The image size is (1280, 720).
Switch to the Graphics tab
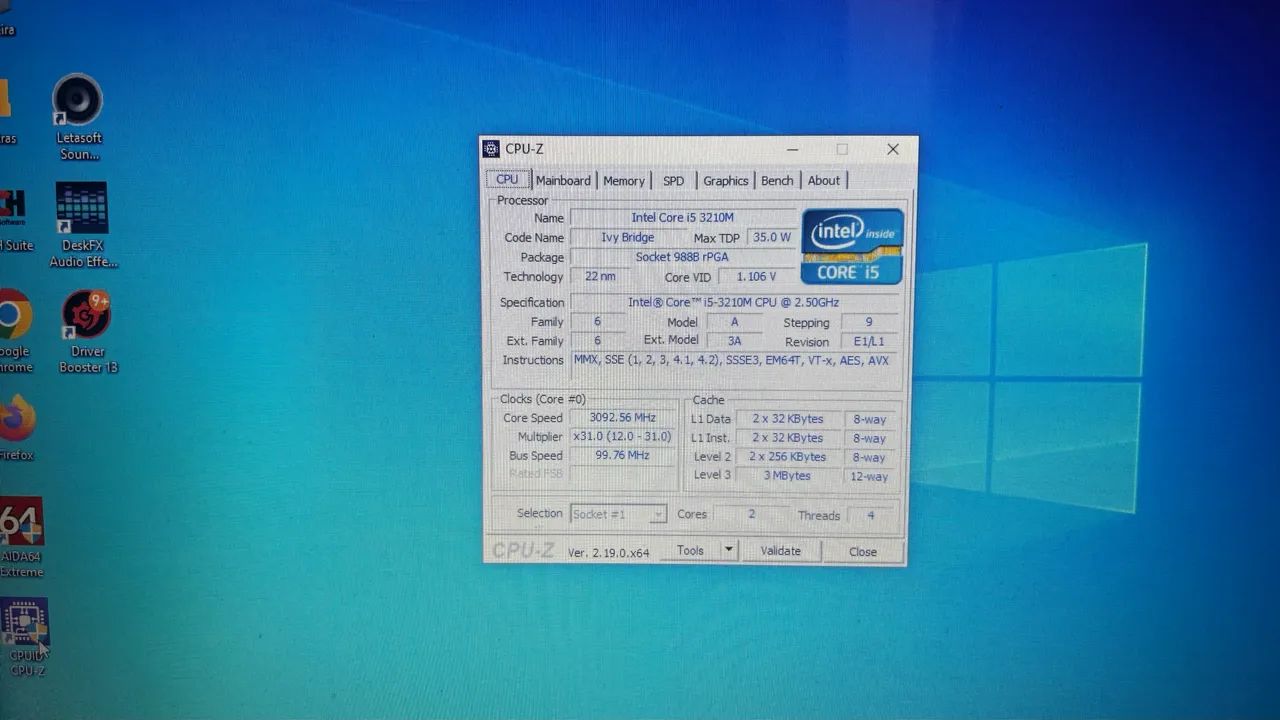pos(726,181)
